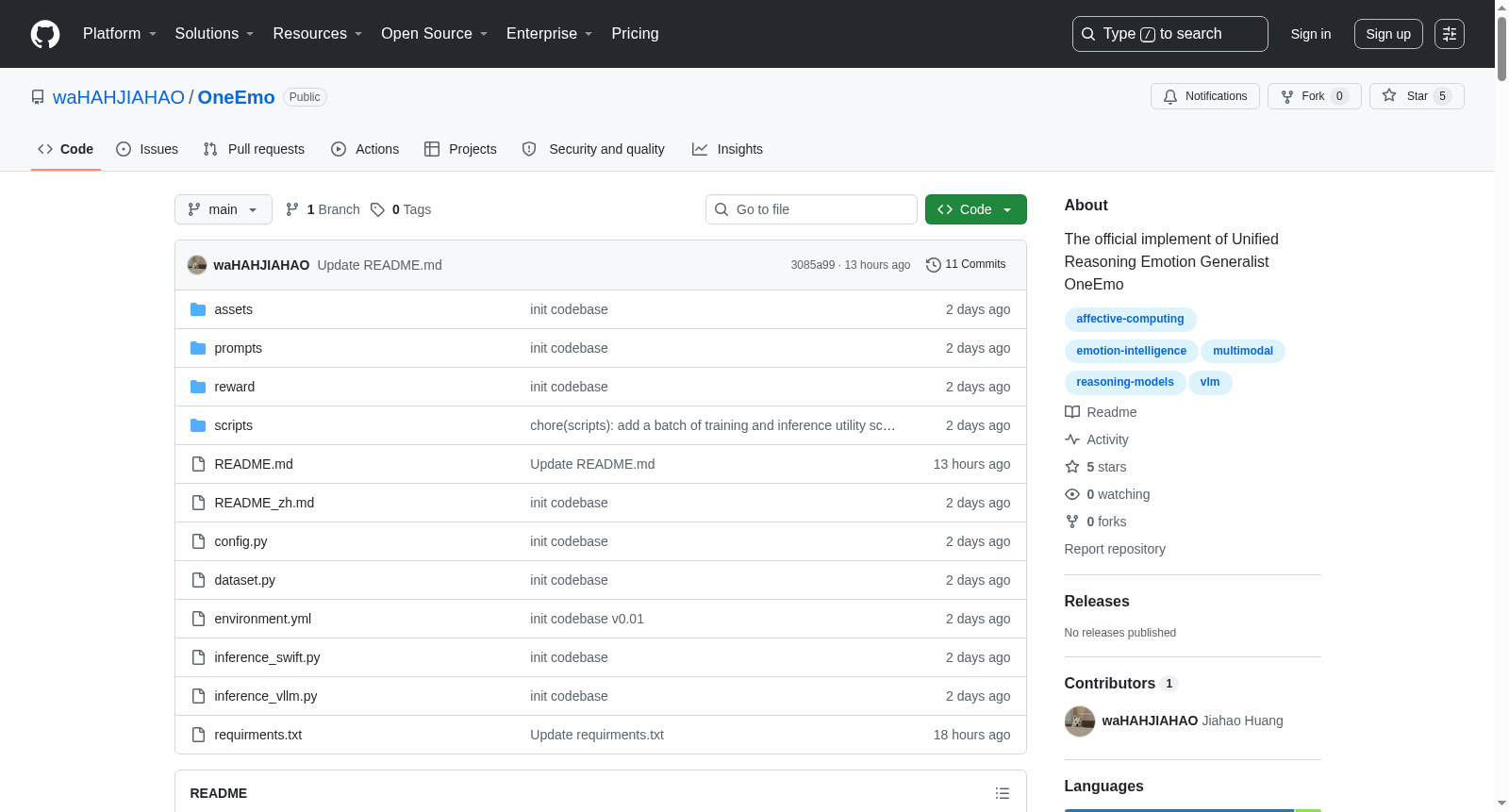The width and height of the screenshot is (1509, 812).
Task: Click the README.md file icon
Action: pos(198,464)
